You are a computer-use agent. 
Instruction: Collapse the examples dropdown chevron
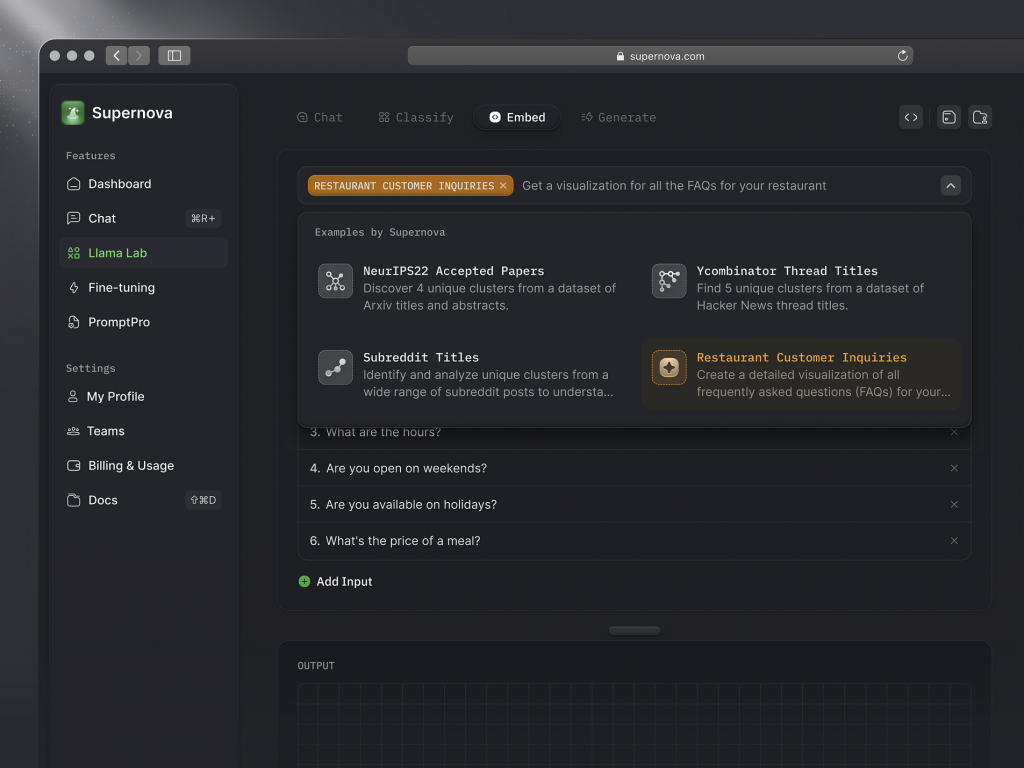point(951,186)
